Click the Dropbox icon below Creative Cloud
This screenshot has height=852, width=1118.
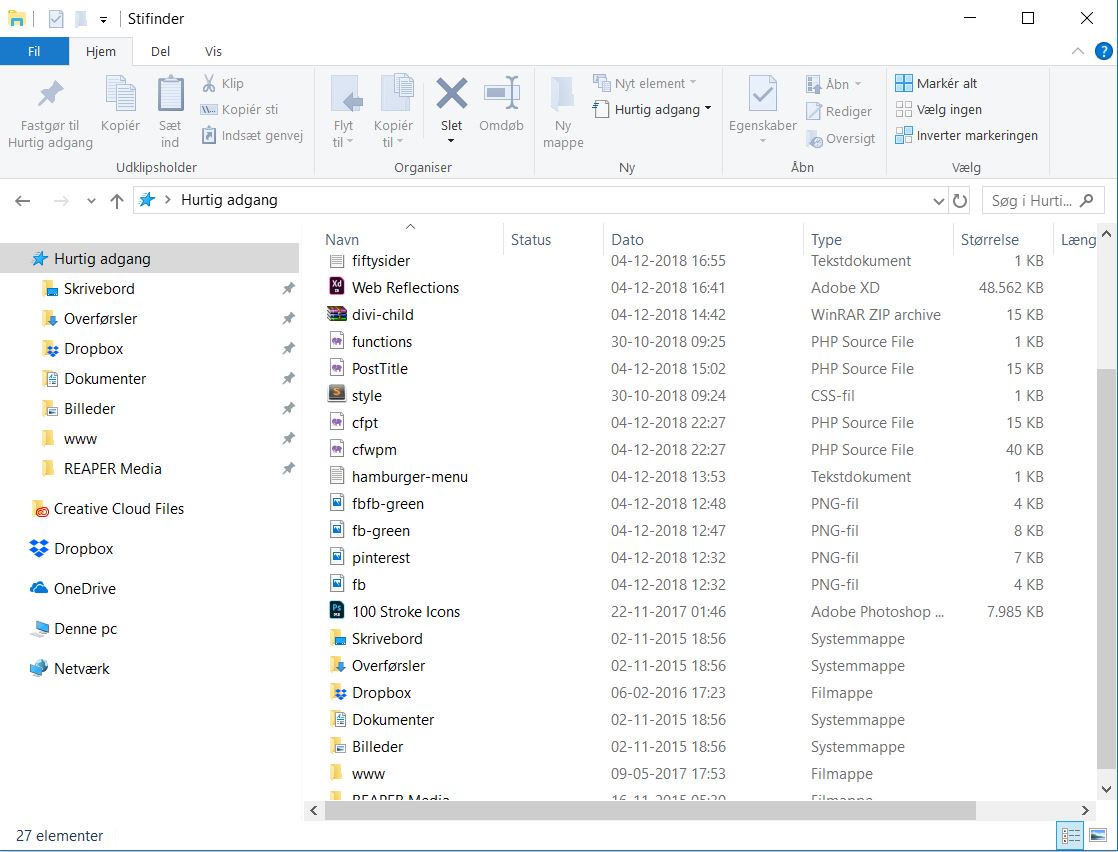(x=39, y=548)
